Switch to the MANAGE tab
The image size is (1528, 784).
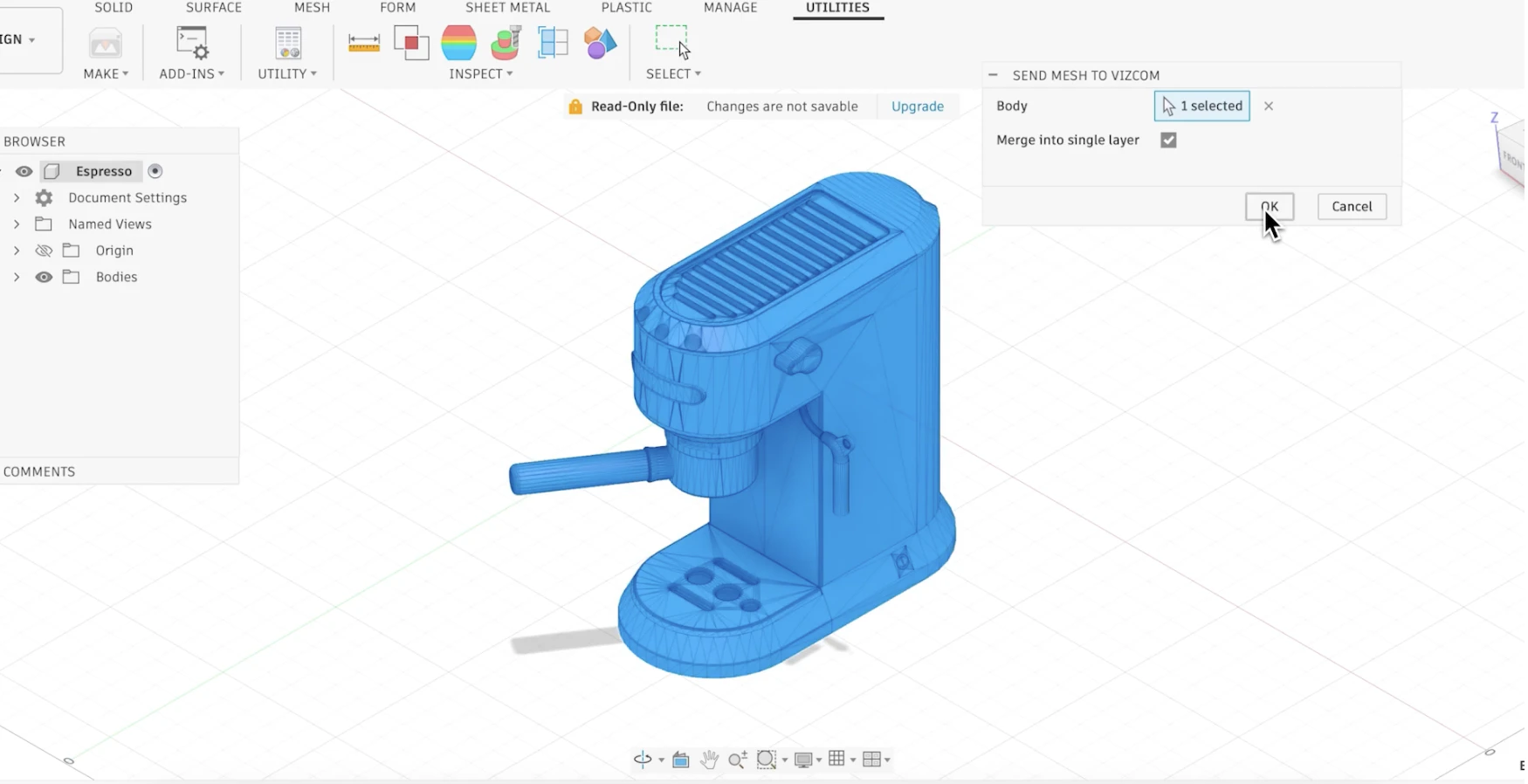click(731, 8)
